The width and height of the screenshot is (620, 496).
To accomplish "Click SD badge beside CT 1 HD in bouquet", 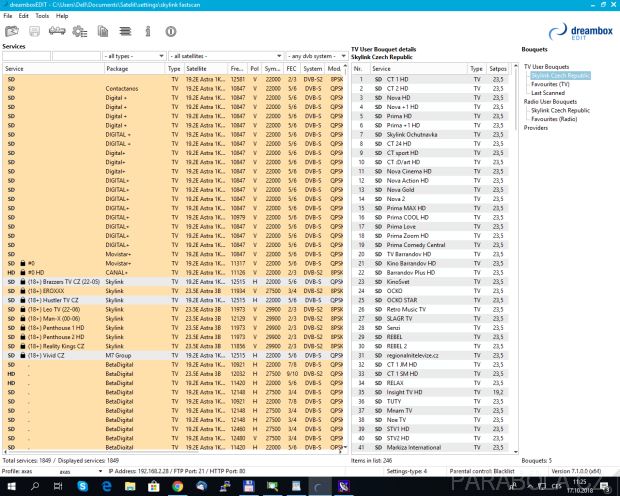I will click(378, 80).
